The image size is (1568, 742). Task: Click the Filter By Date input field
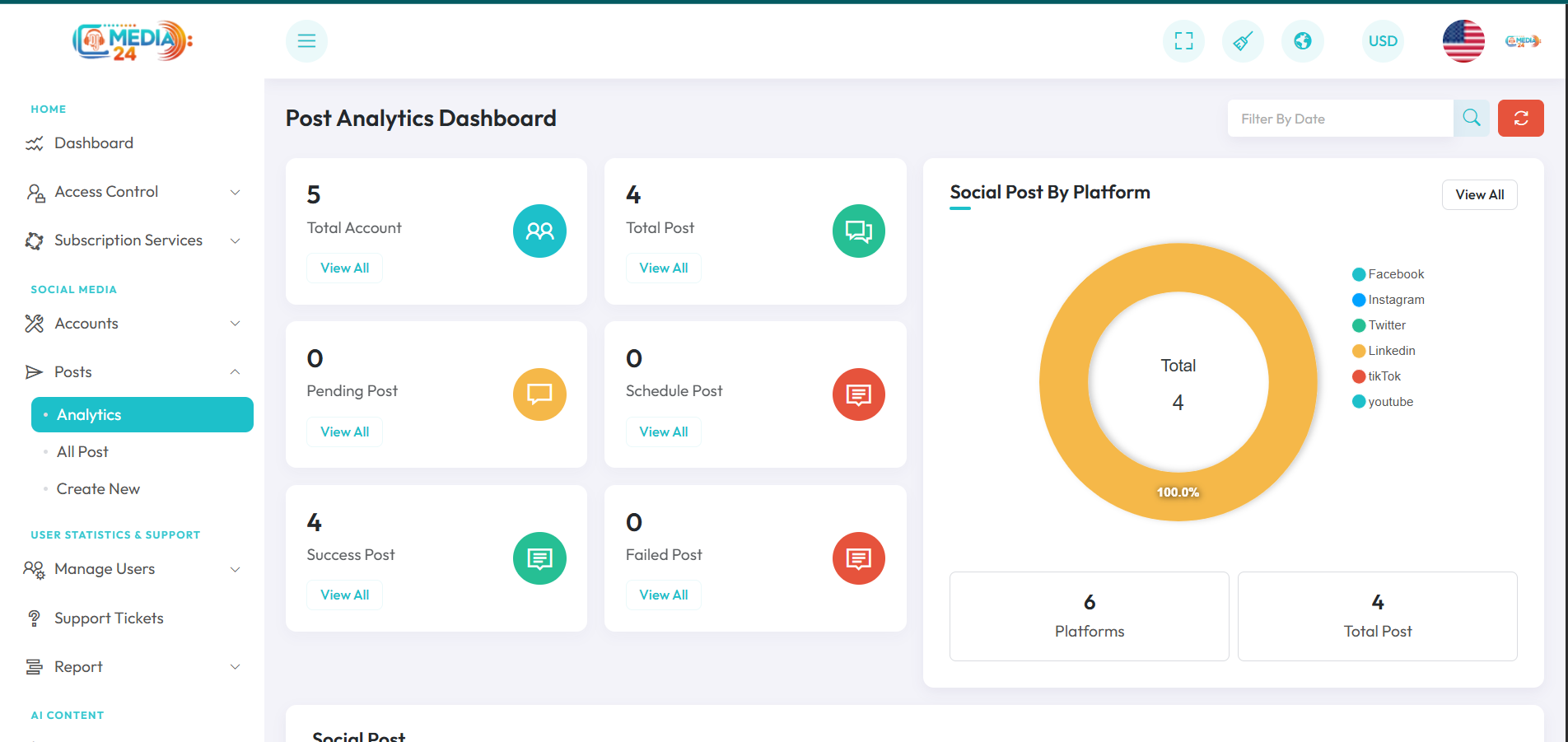pyautogui.click(x=1339, y=119)
